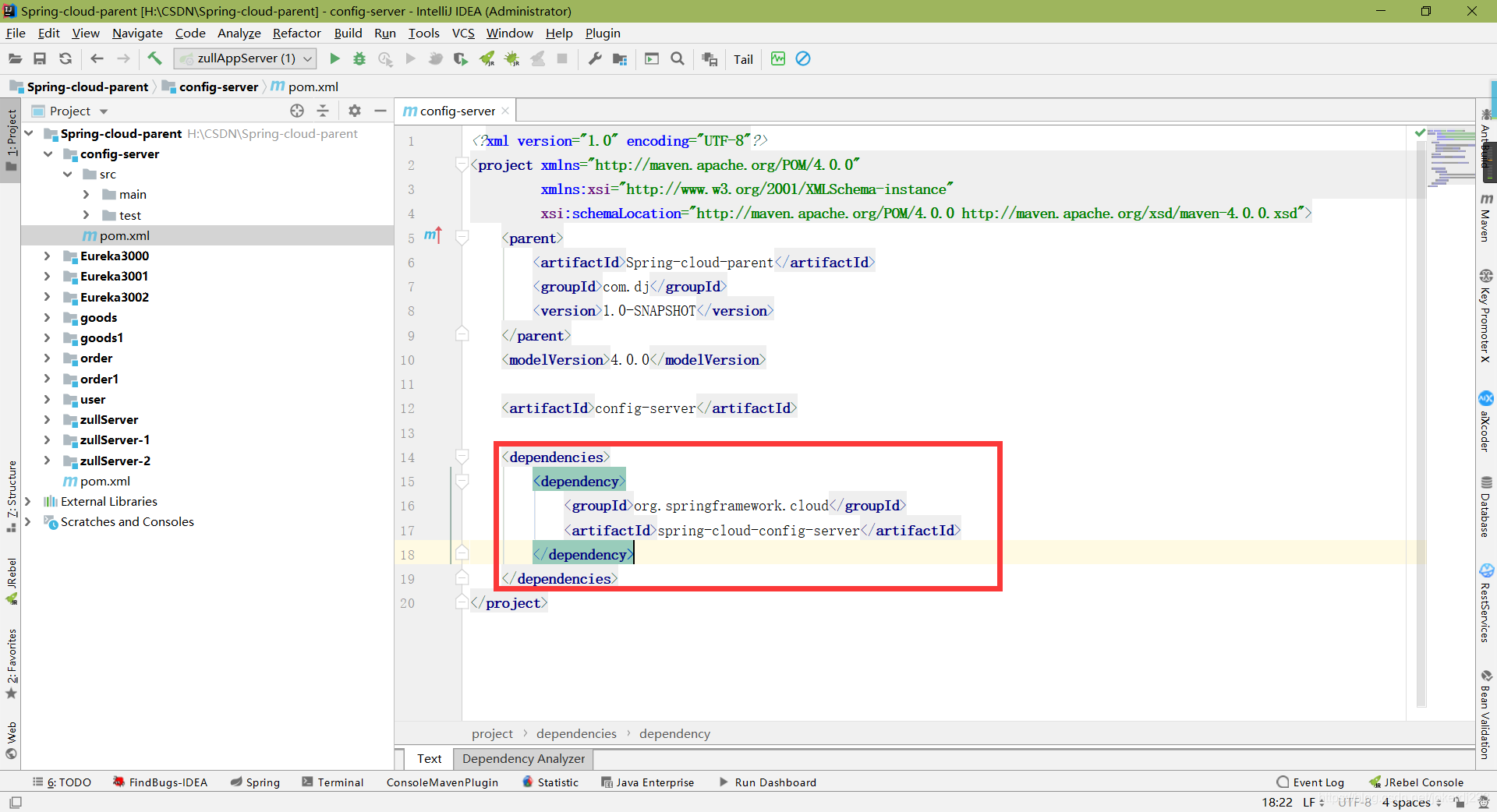Viewport: 1497px width, 812px height.
Task: Click the code minimap preview at editor right
Action: pos(1452,156)
